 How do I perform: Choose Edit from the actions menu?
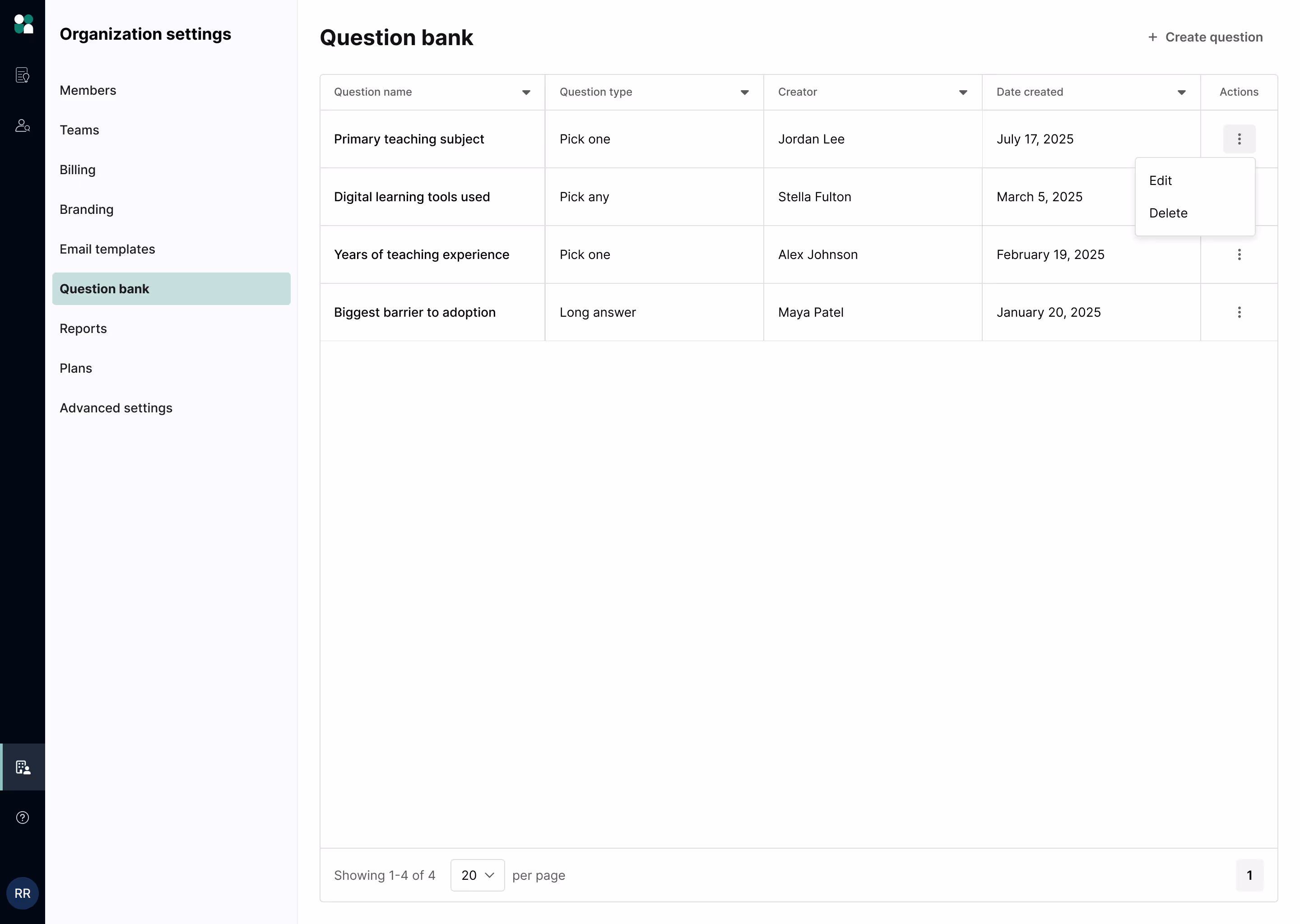pyautogui.click(x=1160, y=180)
